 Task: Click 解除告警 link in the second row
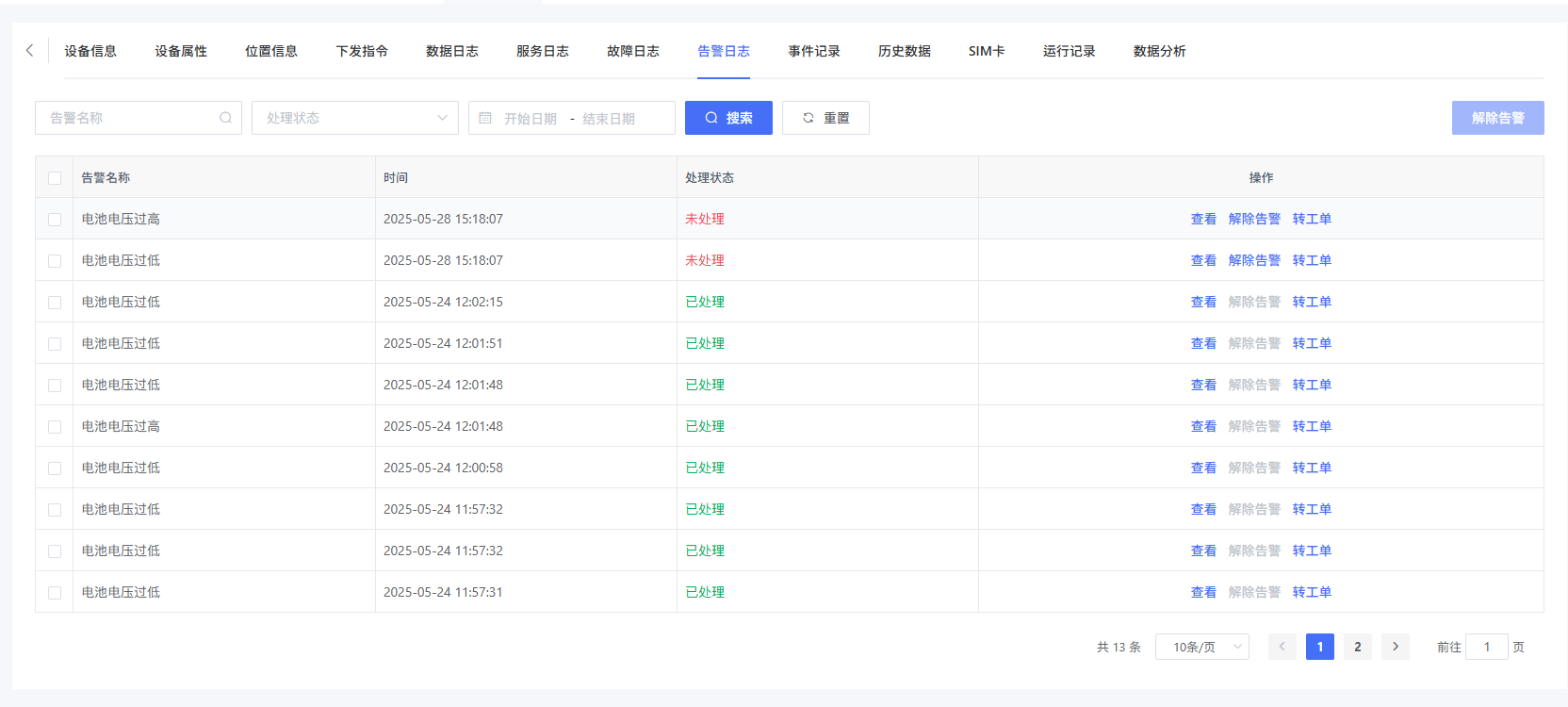pos(1254,260)
